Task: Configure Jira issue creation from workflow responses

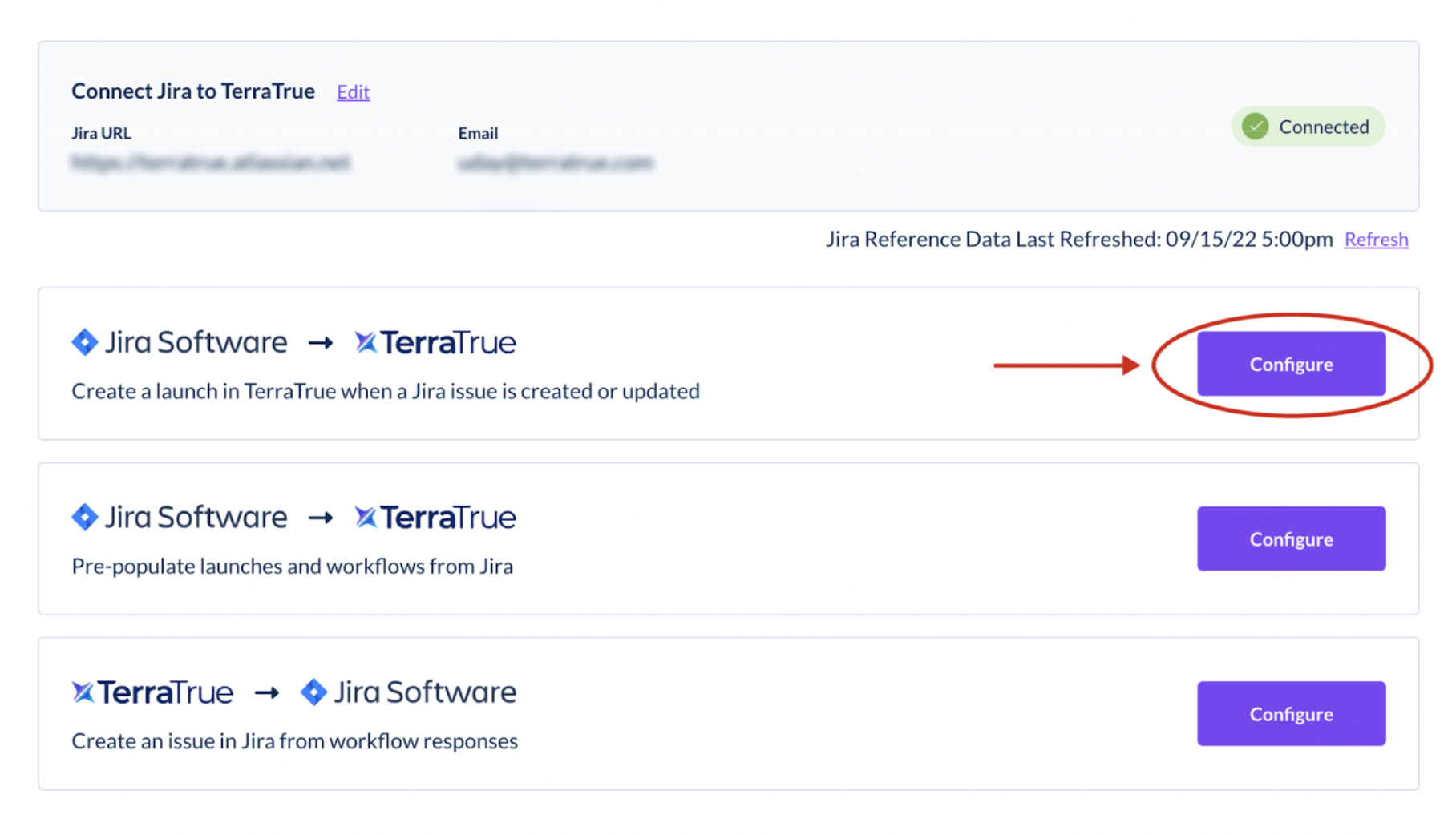Action: click(1291, 713)
